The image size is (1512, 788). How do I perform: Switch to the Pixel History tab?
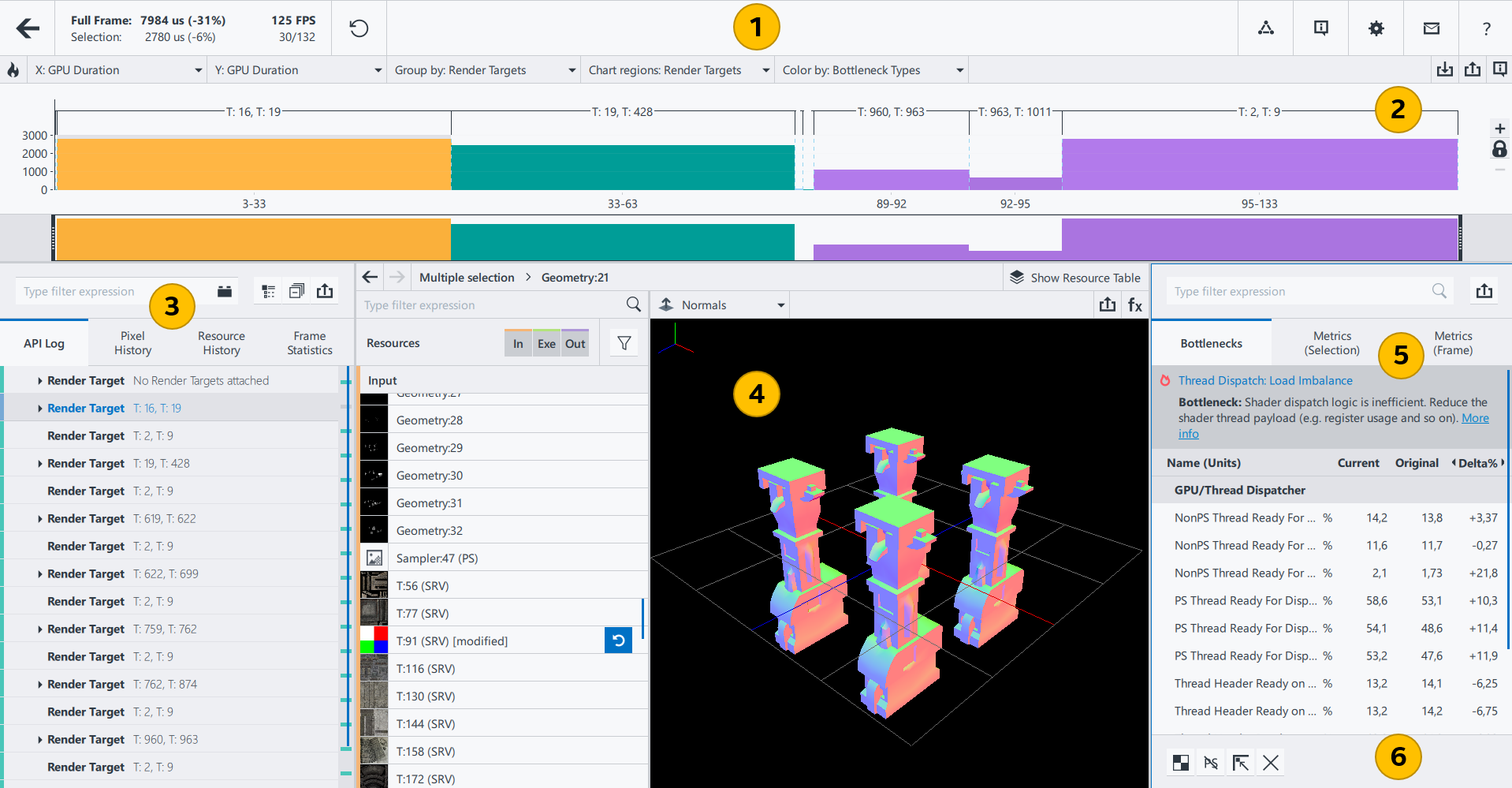pyautogui.click(x=132, y=343)
